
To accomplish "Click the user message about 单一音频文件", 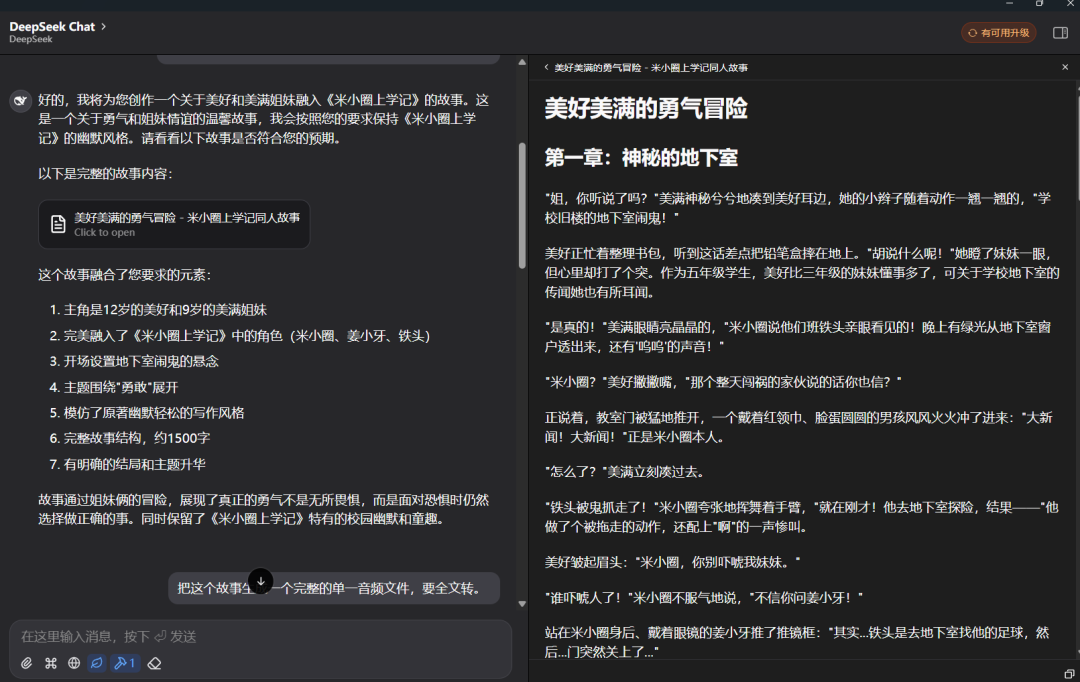I will click(x=334, y=588).
